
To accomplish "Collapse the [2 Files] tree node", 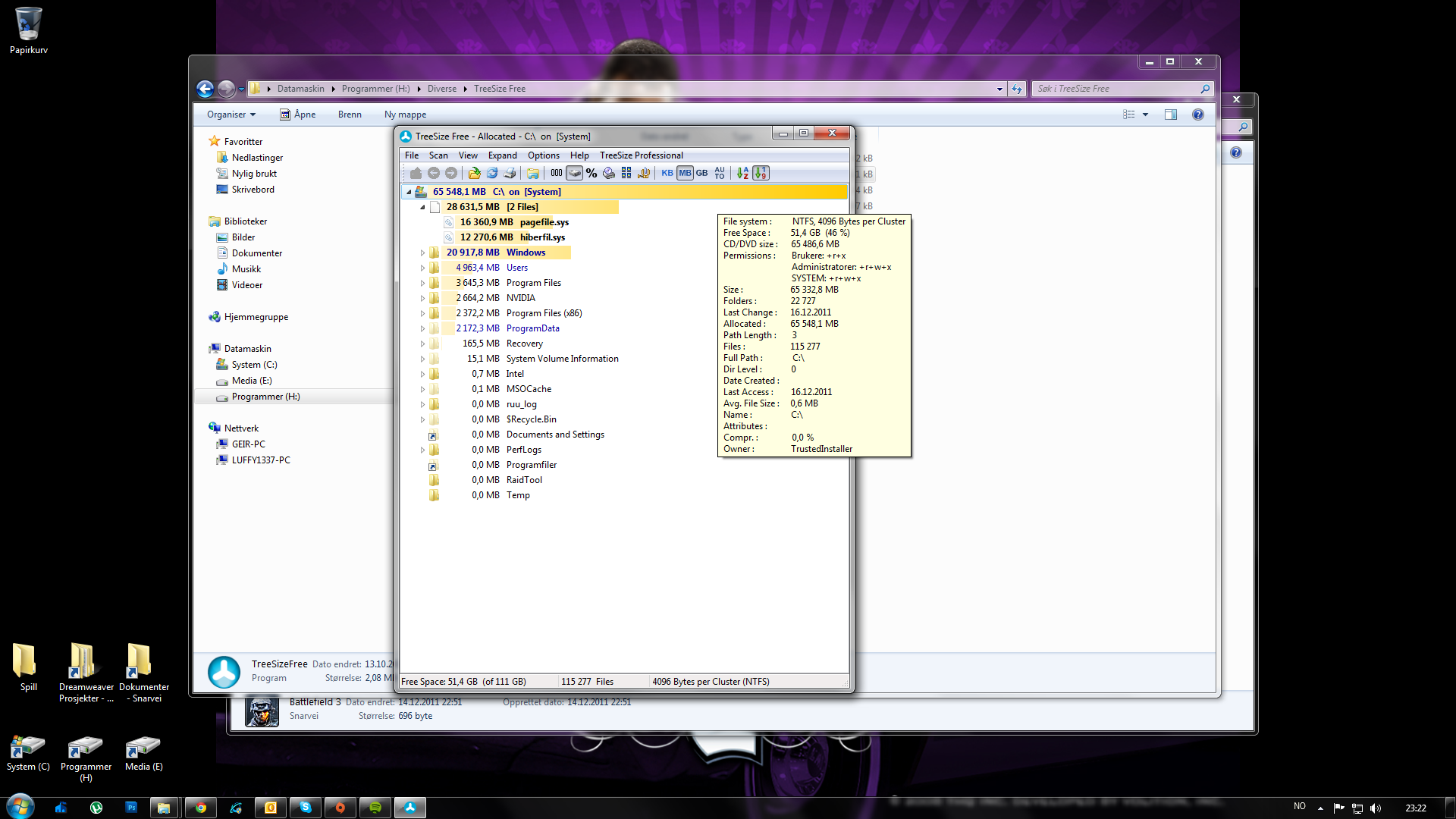I will [x=422, y=207].
